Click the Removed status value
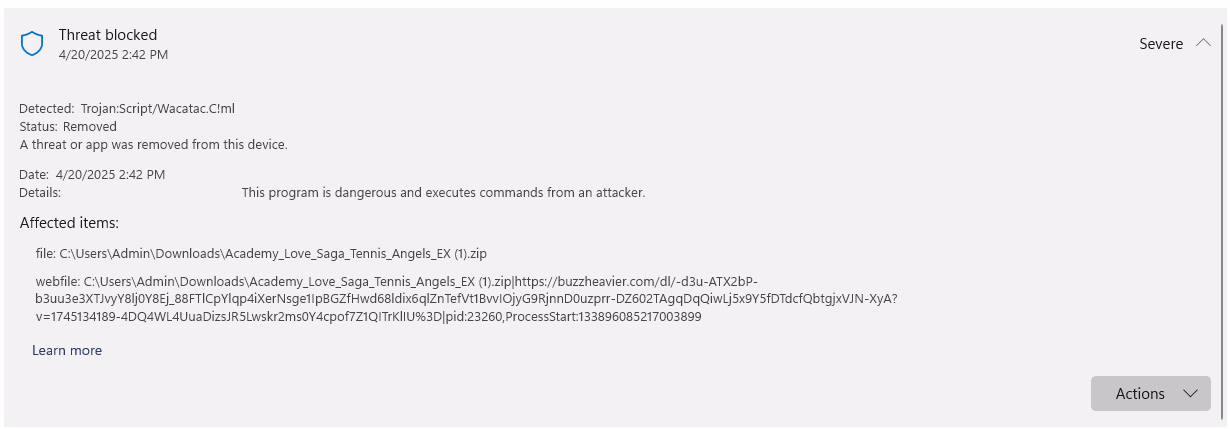The image size is (1230, 429). pos(90,127)
